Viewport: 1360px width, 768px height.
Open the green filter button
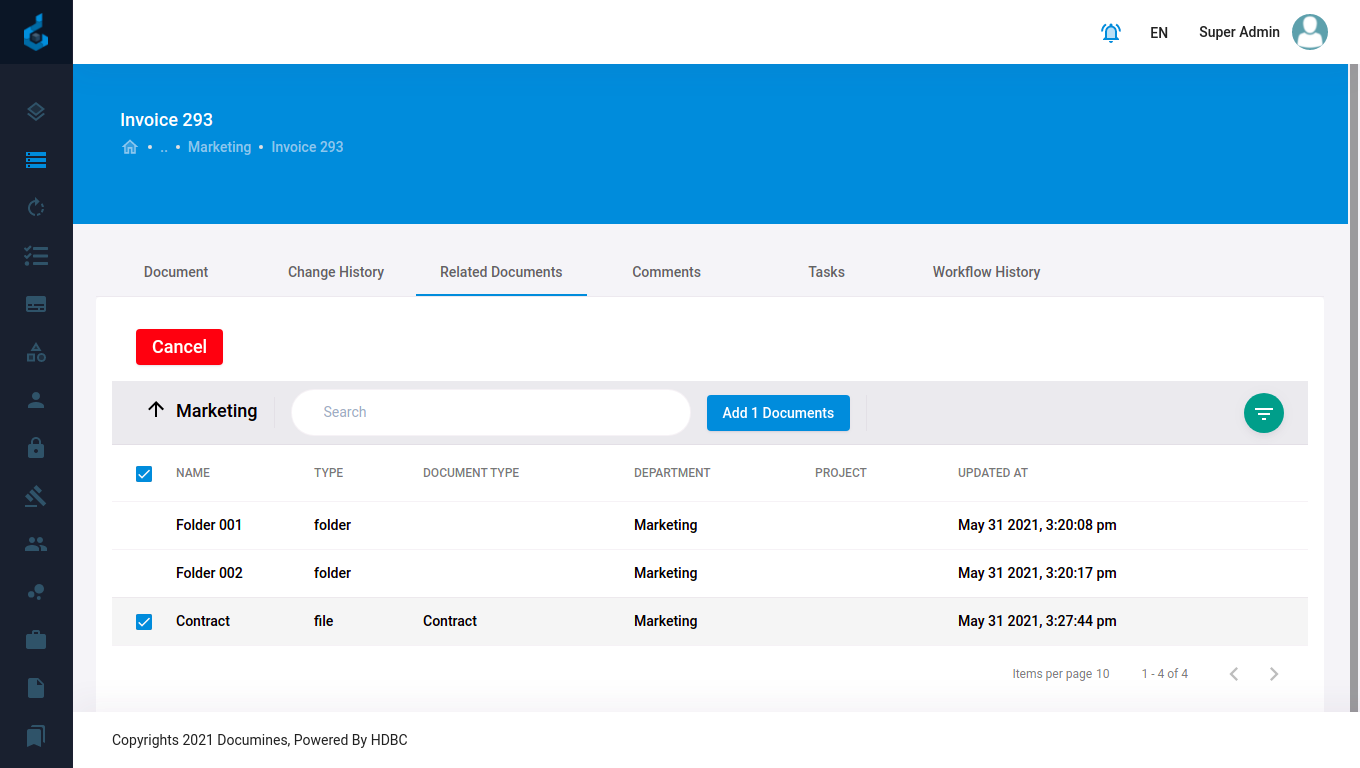click(x=1263, y=413)
